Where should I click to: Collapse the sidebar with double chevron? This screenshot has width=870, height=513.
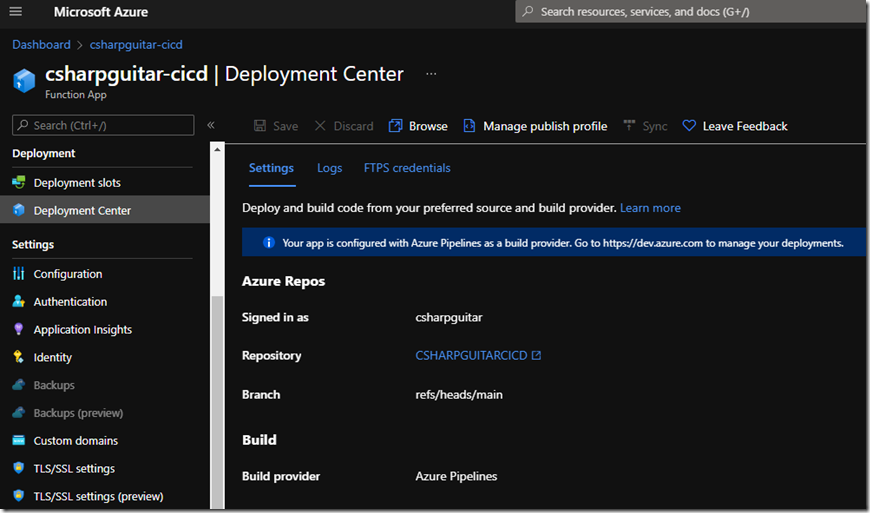click(x=211, y=125)
